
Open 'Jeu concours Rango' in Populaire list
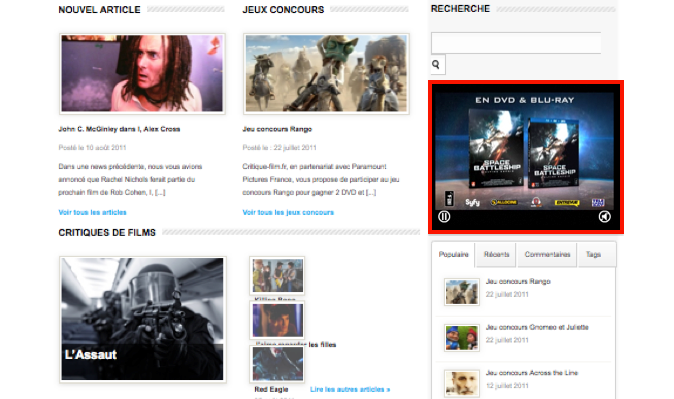pos(518,282)
